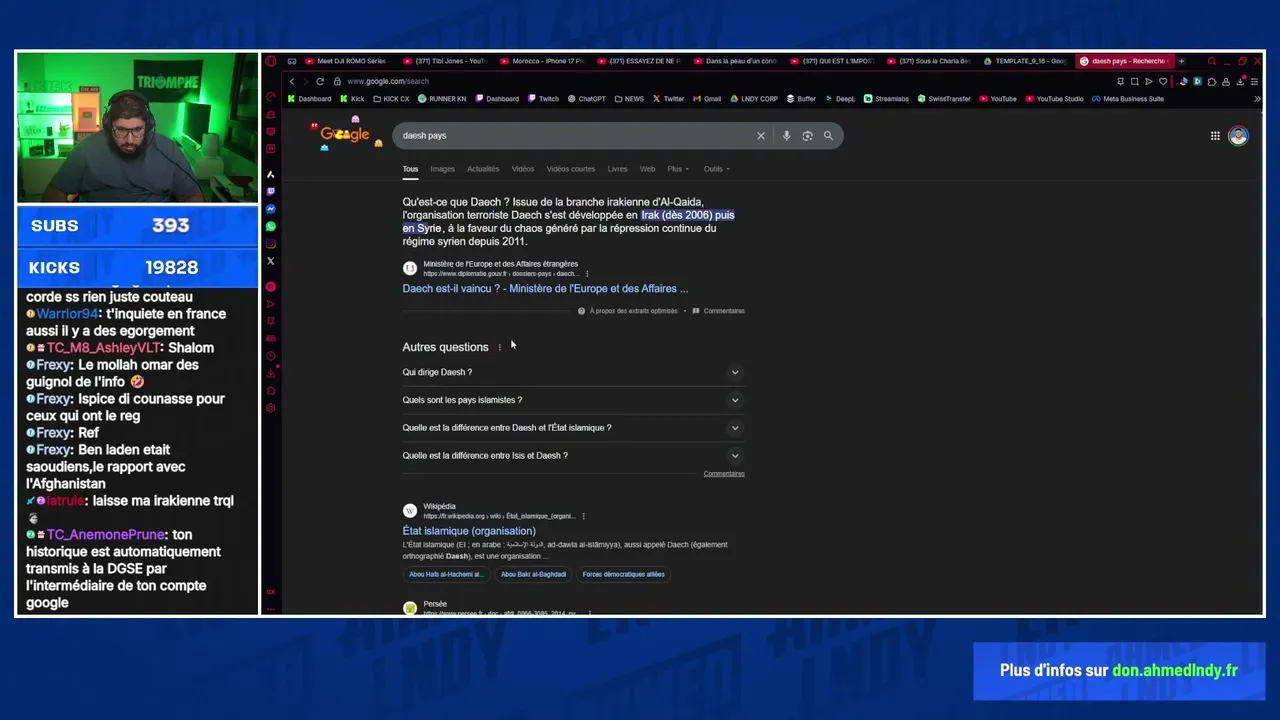1280x720 pixels.
Task: Click the heart bookmark icon in toolbar
Action: (x=1163, y=82)
